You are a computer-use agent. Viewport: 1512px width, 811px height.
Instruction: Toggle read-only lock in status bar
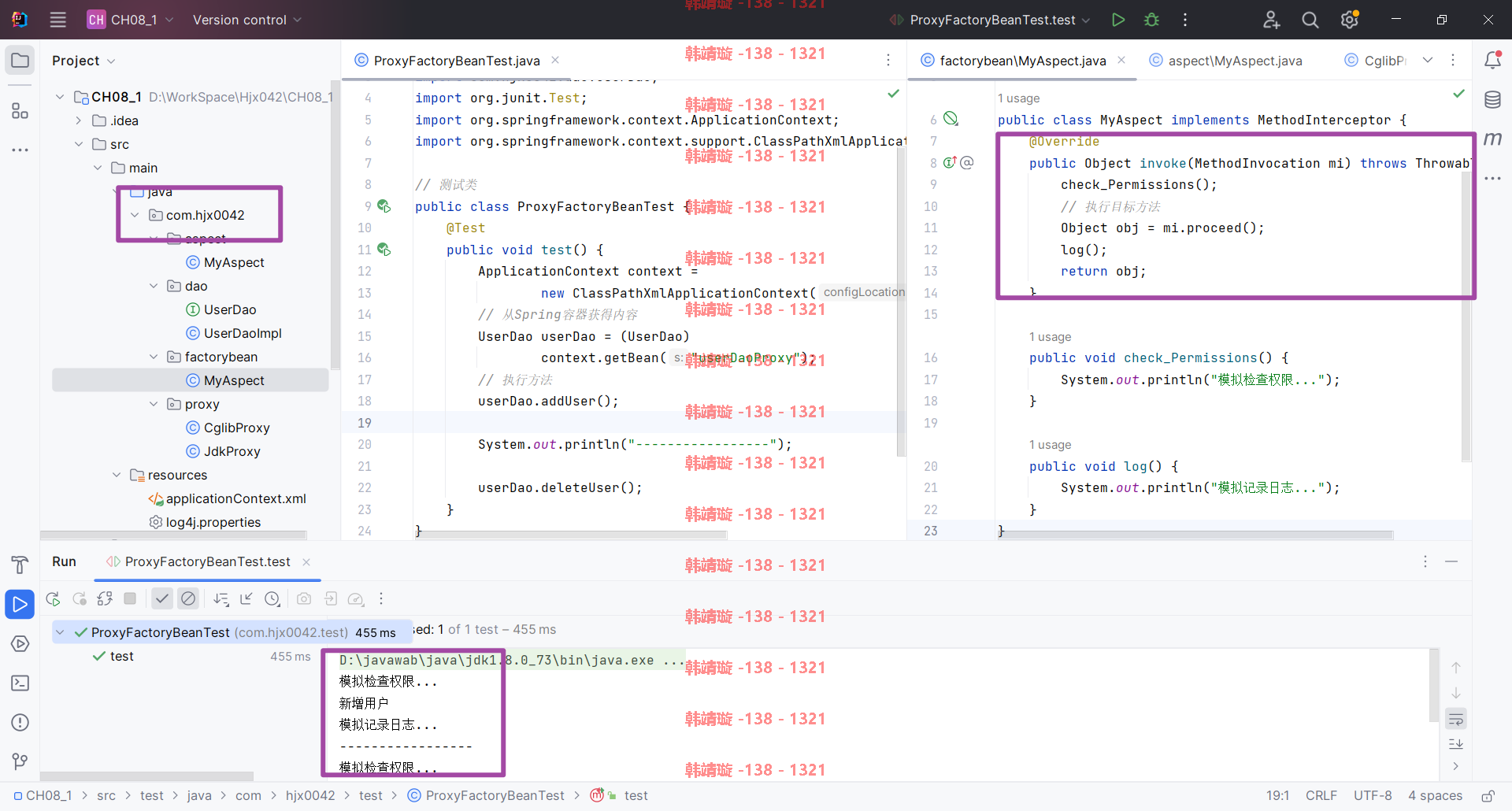click(x=1488, y=796)
